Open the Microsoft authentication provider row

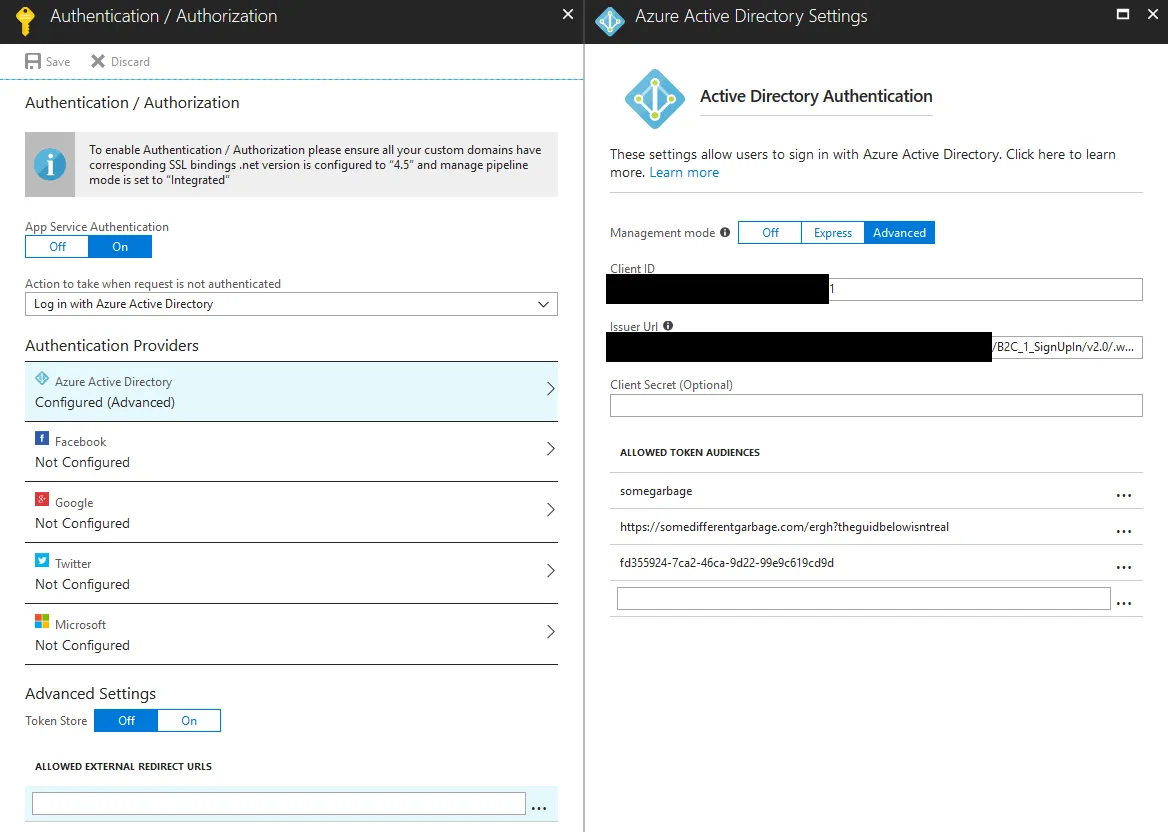tap(291, 635)
